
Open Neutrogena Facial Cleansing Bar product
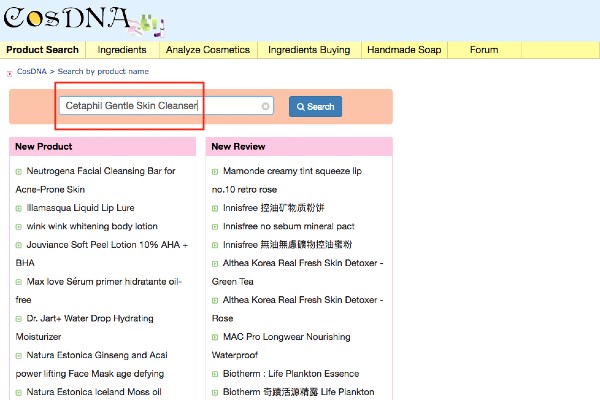[x=96, y=180]
